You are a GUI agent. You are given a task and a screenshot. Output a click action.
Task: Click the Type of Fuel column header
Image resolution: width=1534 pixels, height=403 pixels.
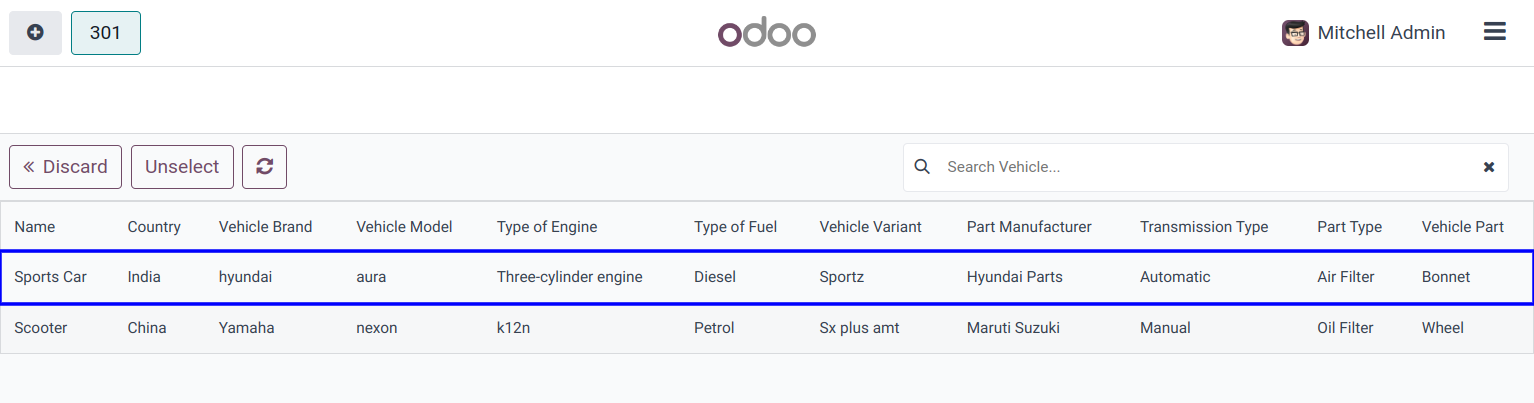click(735, 227)
